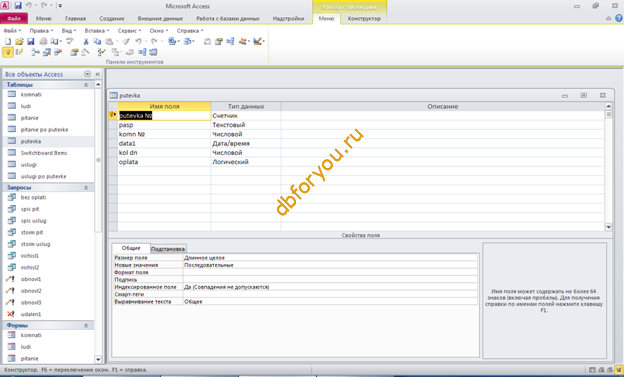Click the Индексированное поле property value
The image size is (624, 377).
(330, 287)
